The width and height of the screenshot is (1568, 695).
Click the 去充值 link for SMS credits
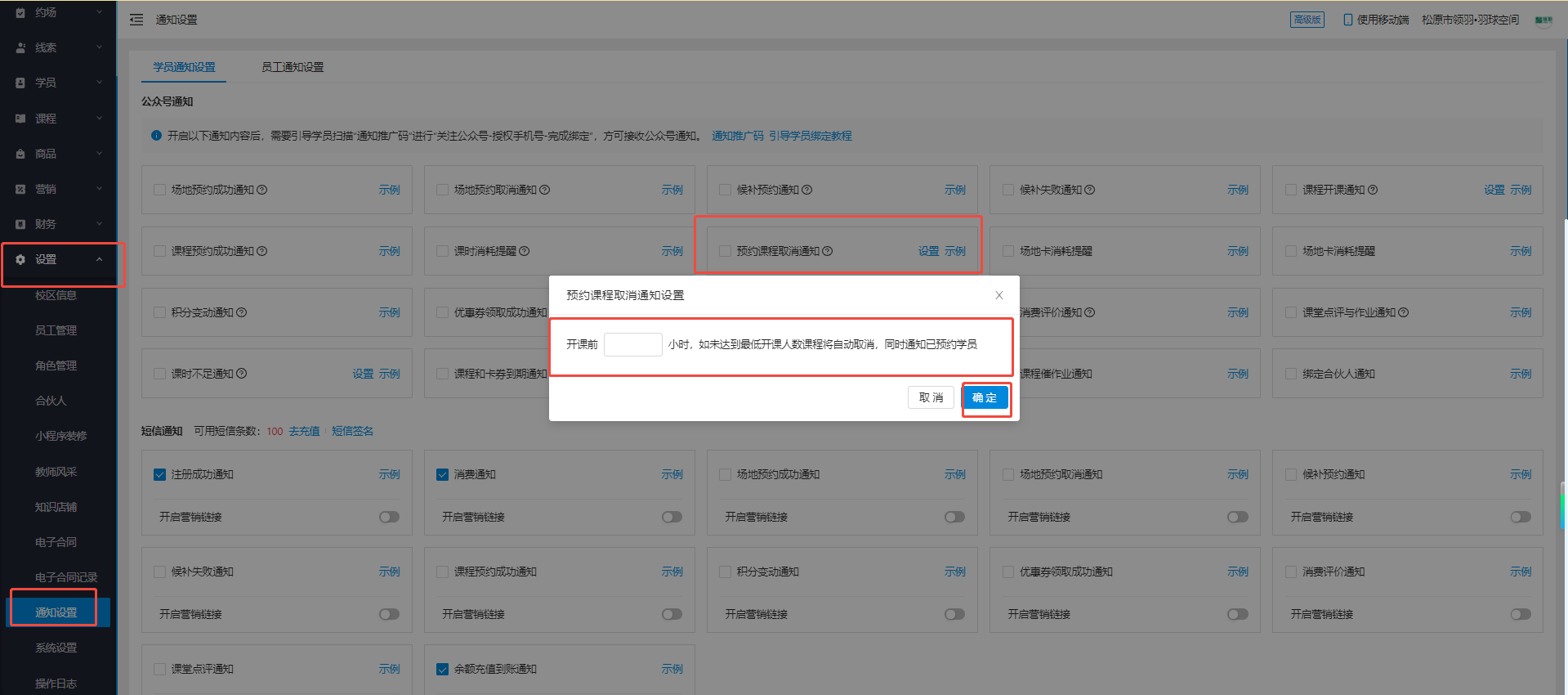tap(304, 431)
